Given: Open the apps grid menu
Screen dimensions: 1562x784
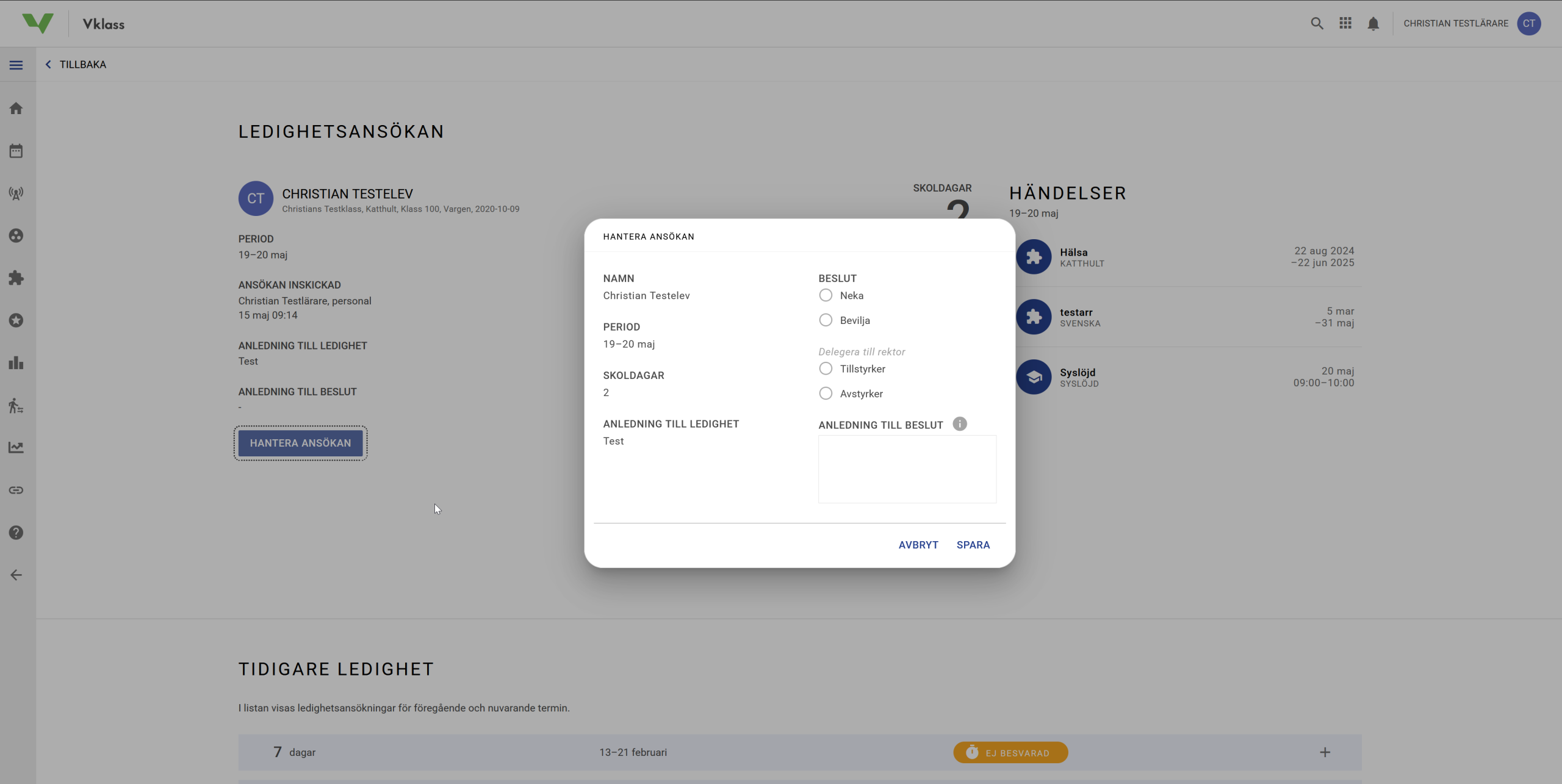Looking at the screenshot, I should pos(1345,23).
